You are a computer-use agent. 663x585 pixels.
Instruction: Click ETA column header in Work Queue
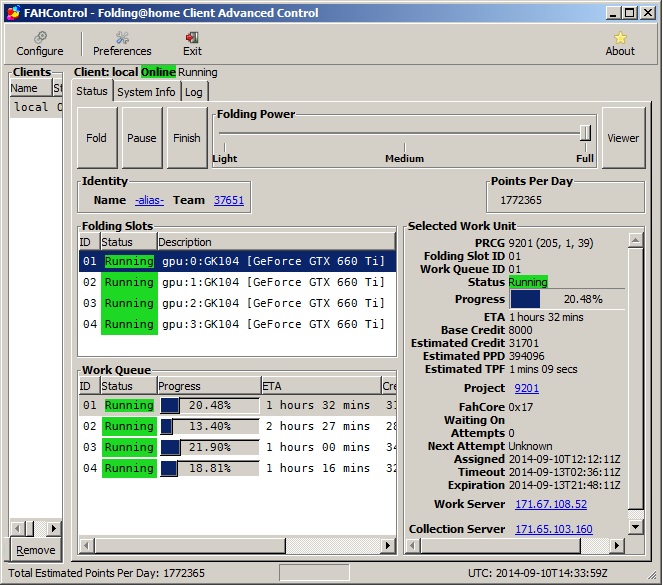click(x=321, y=386)
